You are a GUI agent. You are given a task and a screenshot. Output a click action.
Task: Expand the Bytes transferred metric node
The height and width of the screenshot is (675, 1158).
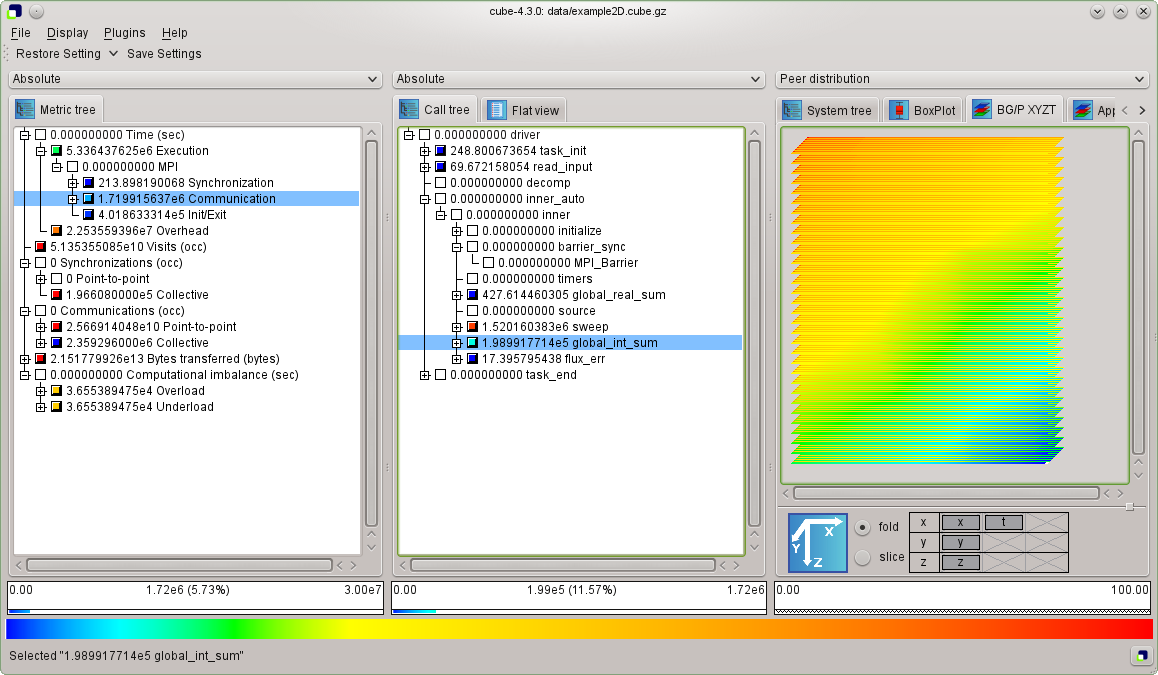click(x=24, y=359)
